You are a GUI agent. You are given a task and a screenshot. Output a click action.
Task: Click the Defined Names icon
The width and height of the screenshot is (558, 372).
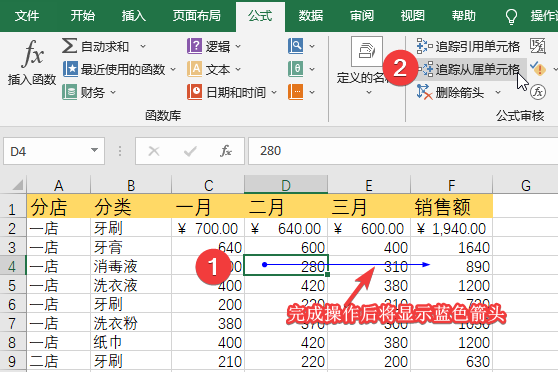coord(367,52)
